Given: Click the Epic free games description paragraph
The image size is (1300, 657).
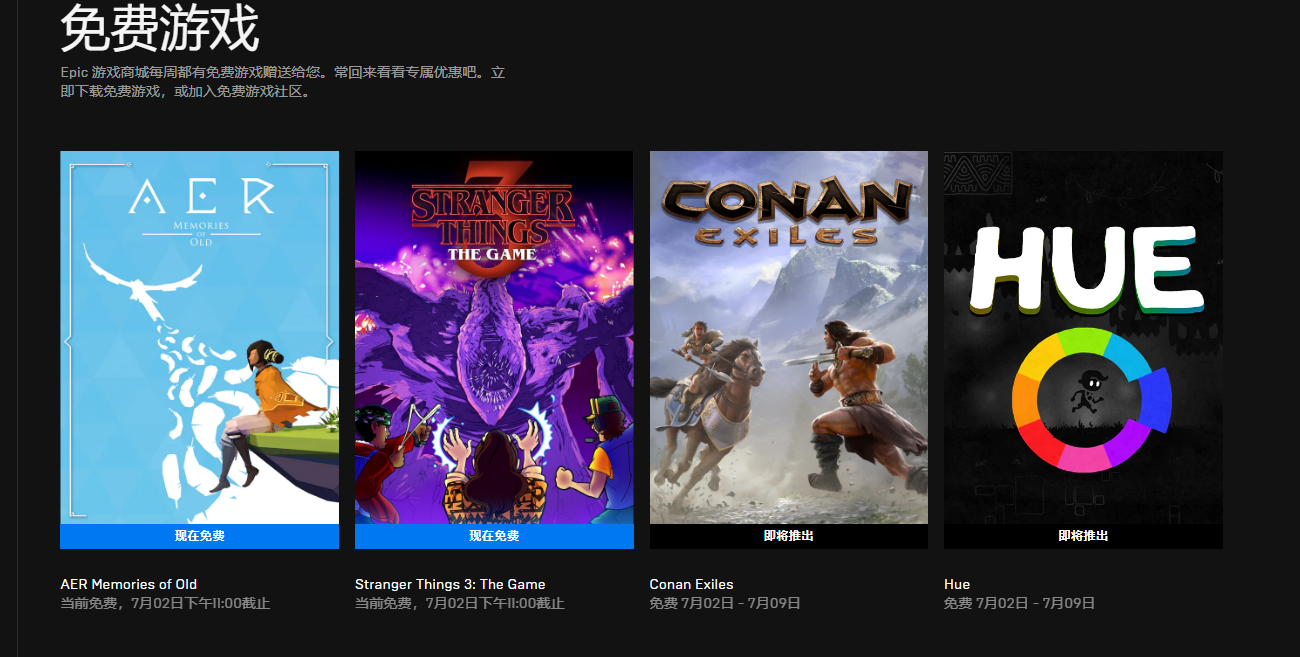Looking at the screenshot, I should pos(283,82).
